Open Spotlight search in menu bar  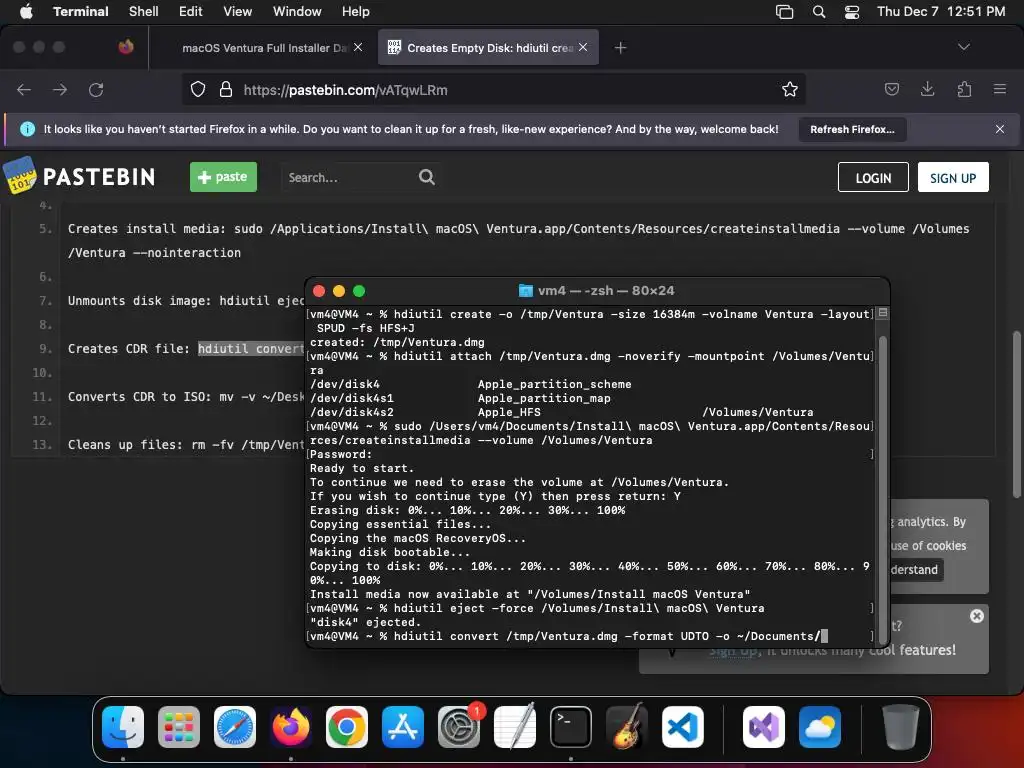click(818, 12)
